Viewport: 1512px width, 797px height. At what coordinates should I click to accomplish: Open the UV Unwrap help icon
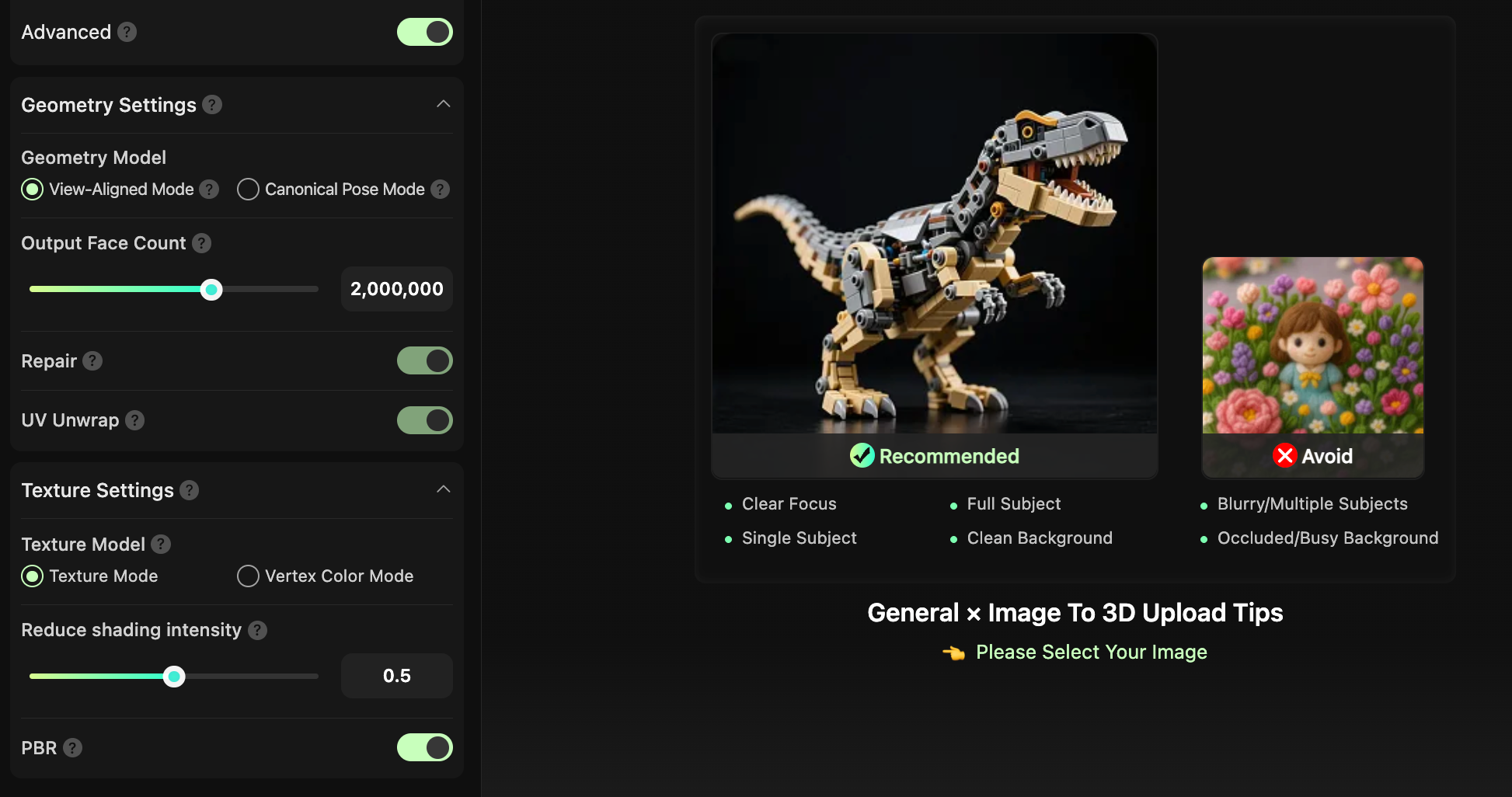tap(134, 420)
